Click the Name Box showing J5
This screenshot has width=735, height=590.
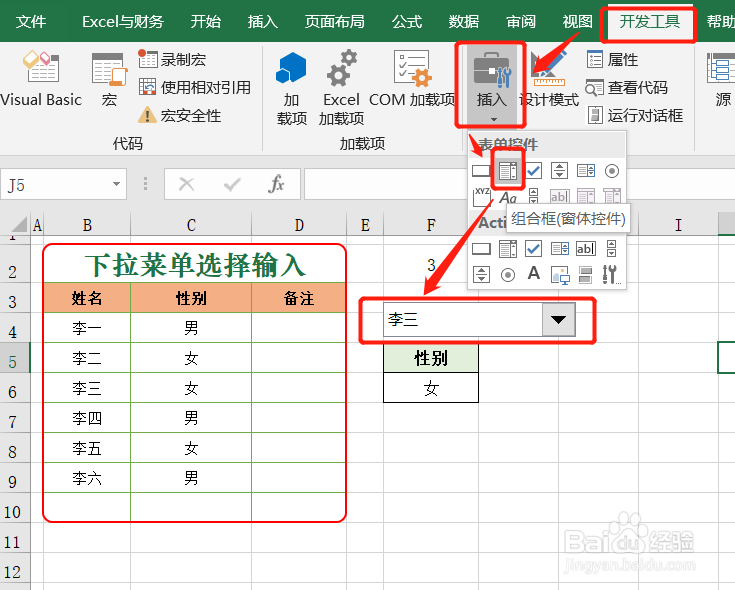[56, 184]
